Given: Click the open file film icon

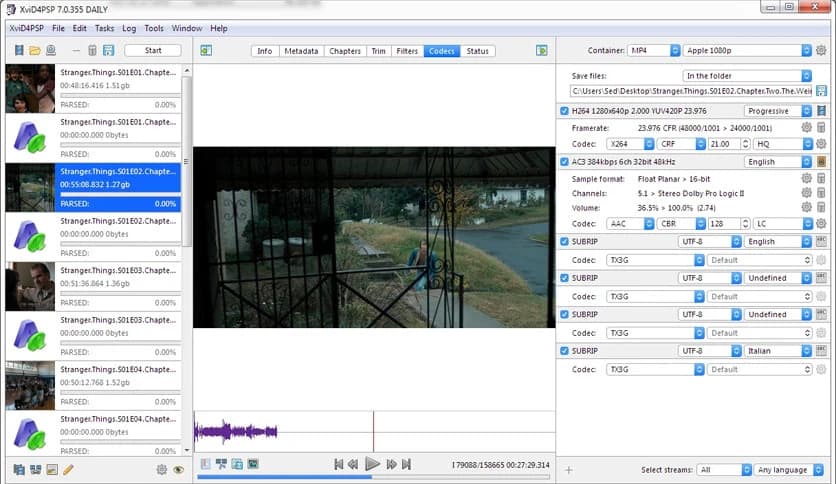Looking at the screenshot, I should coord(19,50).
